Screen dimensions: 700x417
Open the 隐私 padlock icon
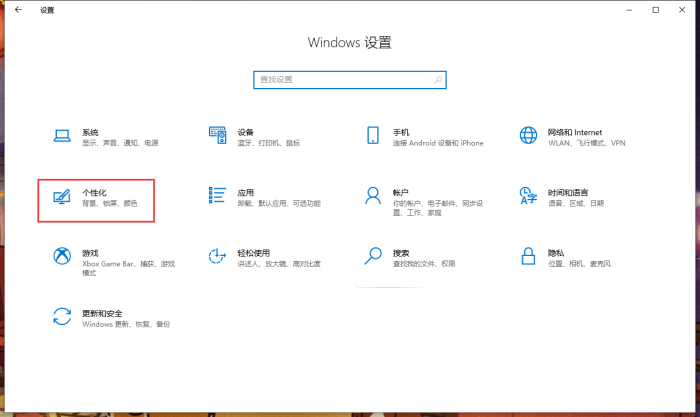click(x=529, y=257)
